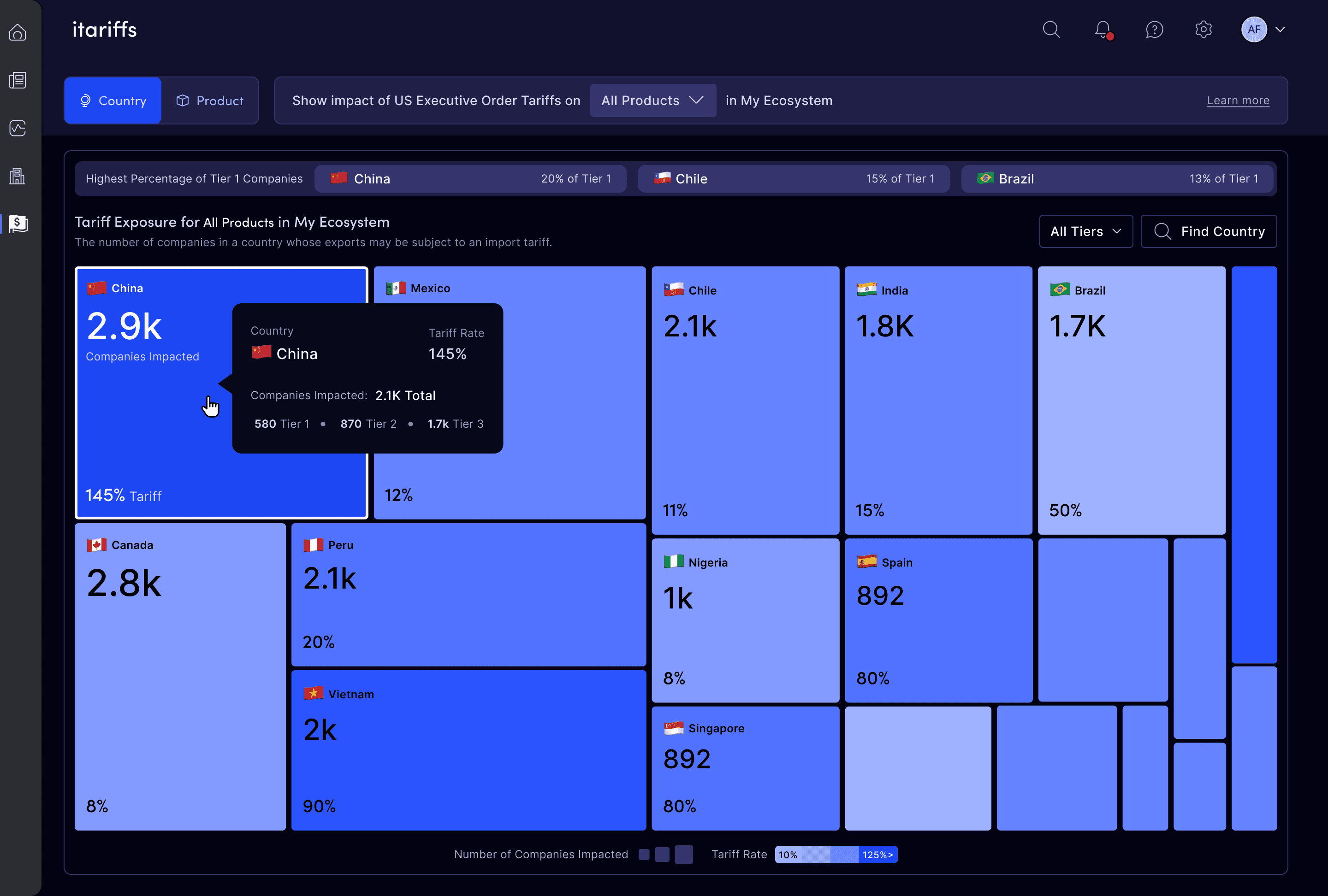This screenshot has width=1328, height=896.
Task: Expand the All Products dropdown
Action: 652,100
